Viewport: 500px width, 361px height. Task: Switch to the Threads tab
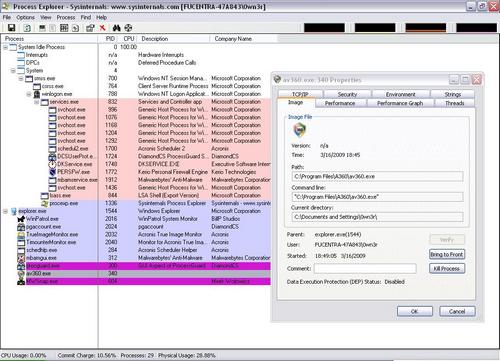coord(455,103)
